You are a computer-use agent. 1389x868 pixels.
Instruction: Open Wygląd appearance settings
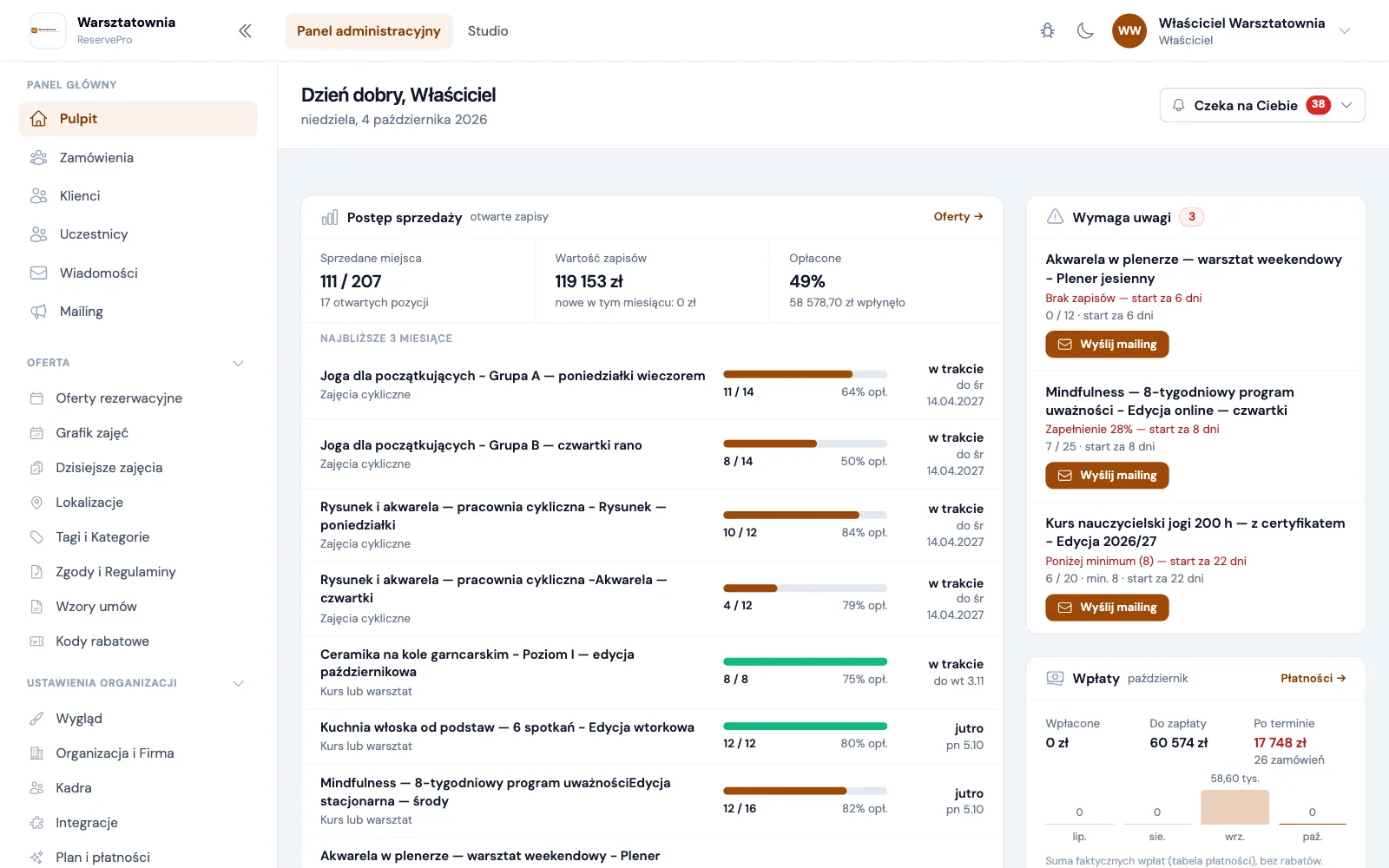tap(138, 719)
